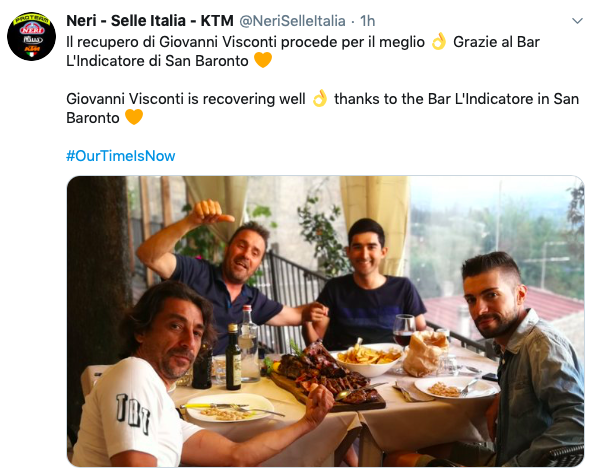The width and height of the screenshot is (595, 469).
Task: Click orange heart ending the English text
Action: pyautogui.click(x=134, y=117)
